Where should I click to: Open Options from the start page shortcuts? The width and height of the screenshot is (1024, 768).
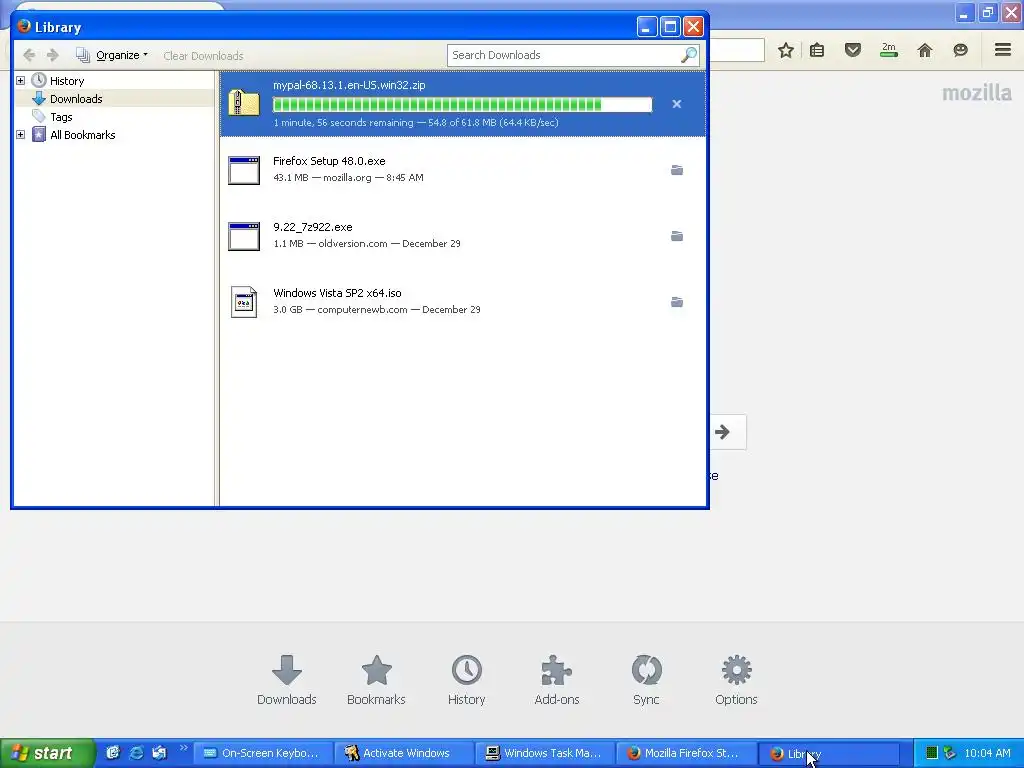736,680
